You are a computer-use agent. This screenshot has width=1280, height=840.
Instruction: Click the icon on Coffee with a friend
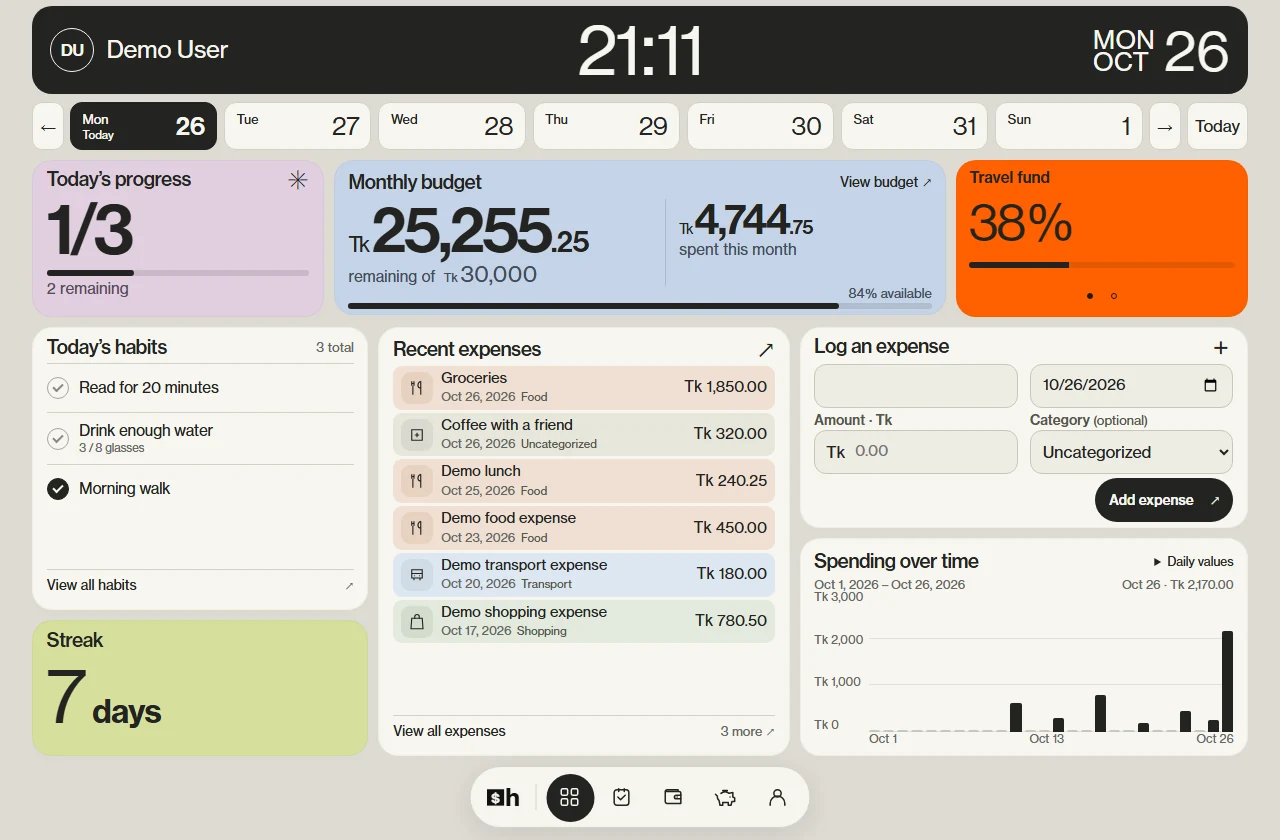(x=417, y=434)
